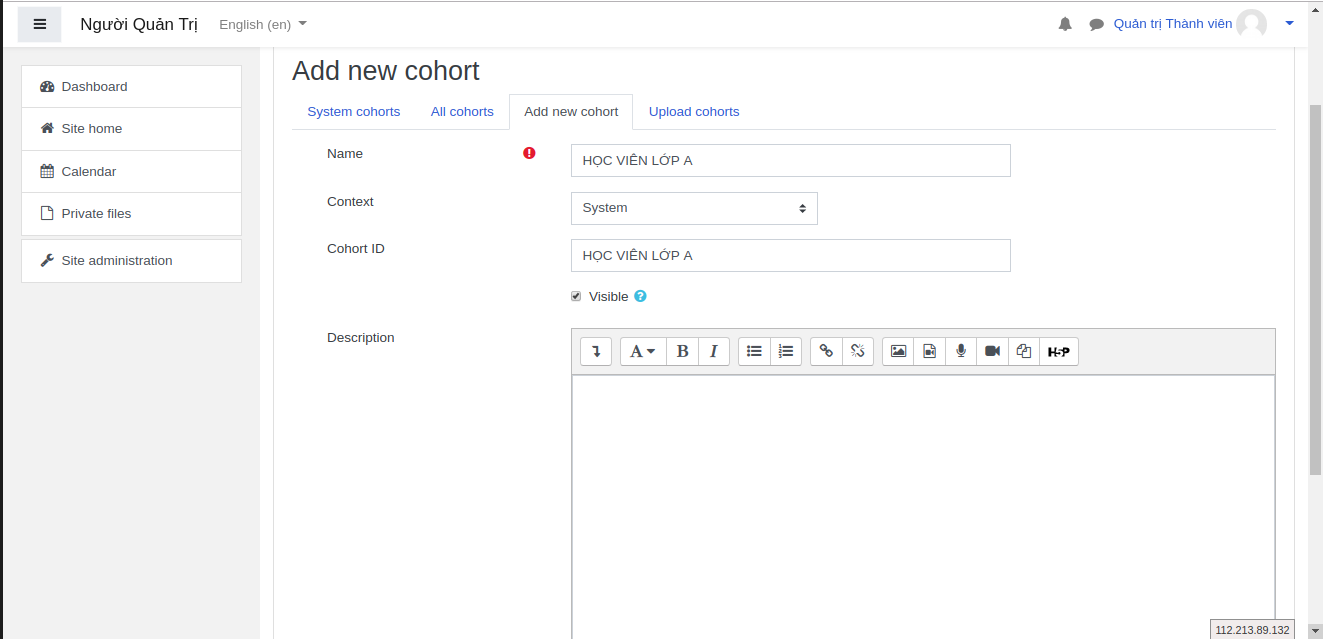Record audio with the microphone tool
This screenshot has height=639, width=1323.
tap(961, 351)
